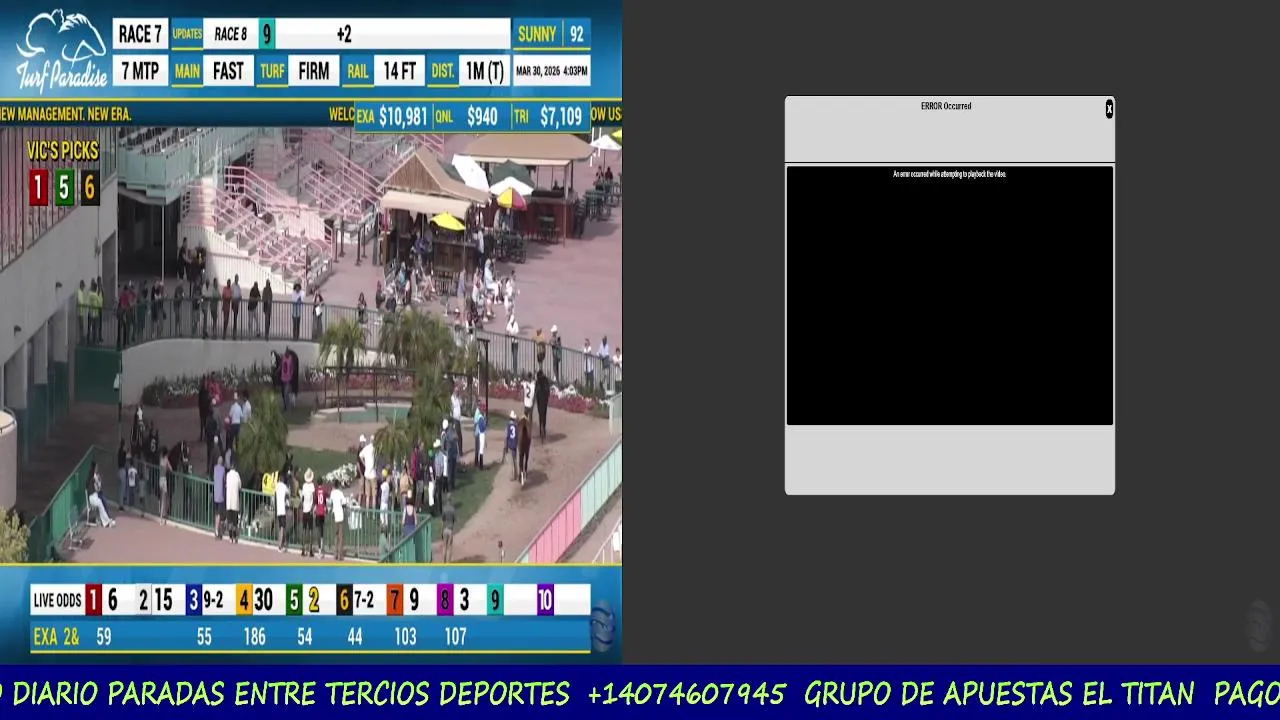Screen dimensions: 1280x720
Task: Click 'PARADAS ENTRE TERCIOS DEPORTES' ticker text
Action: 336,693
